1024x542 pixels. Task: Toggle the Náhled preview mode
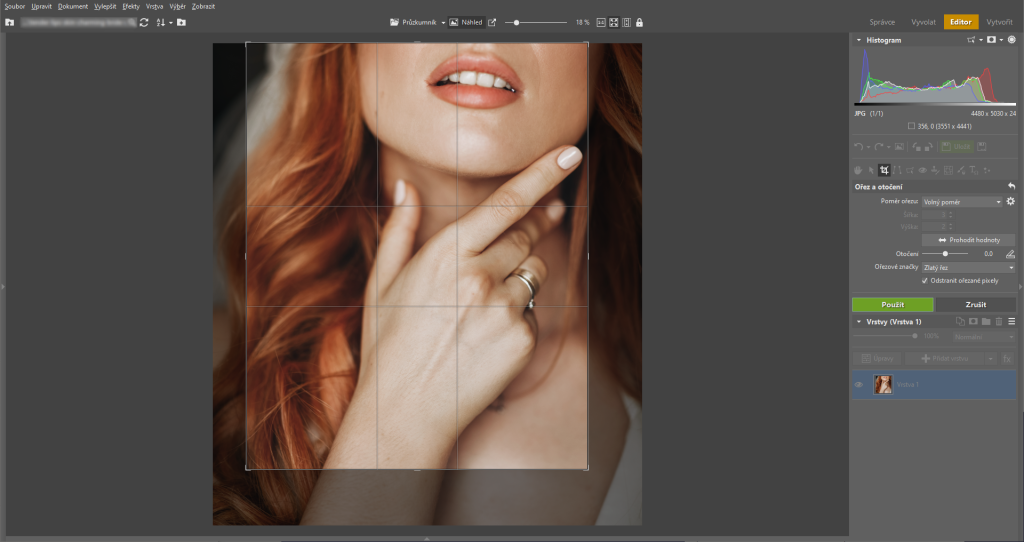pyautogui.click(x=466, y=22)
